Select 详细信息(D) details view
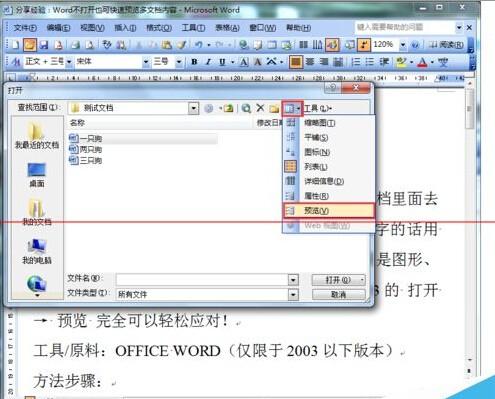Viewport: 495px width, 399px height. point(328,181)
